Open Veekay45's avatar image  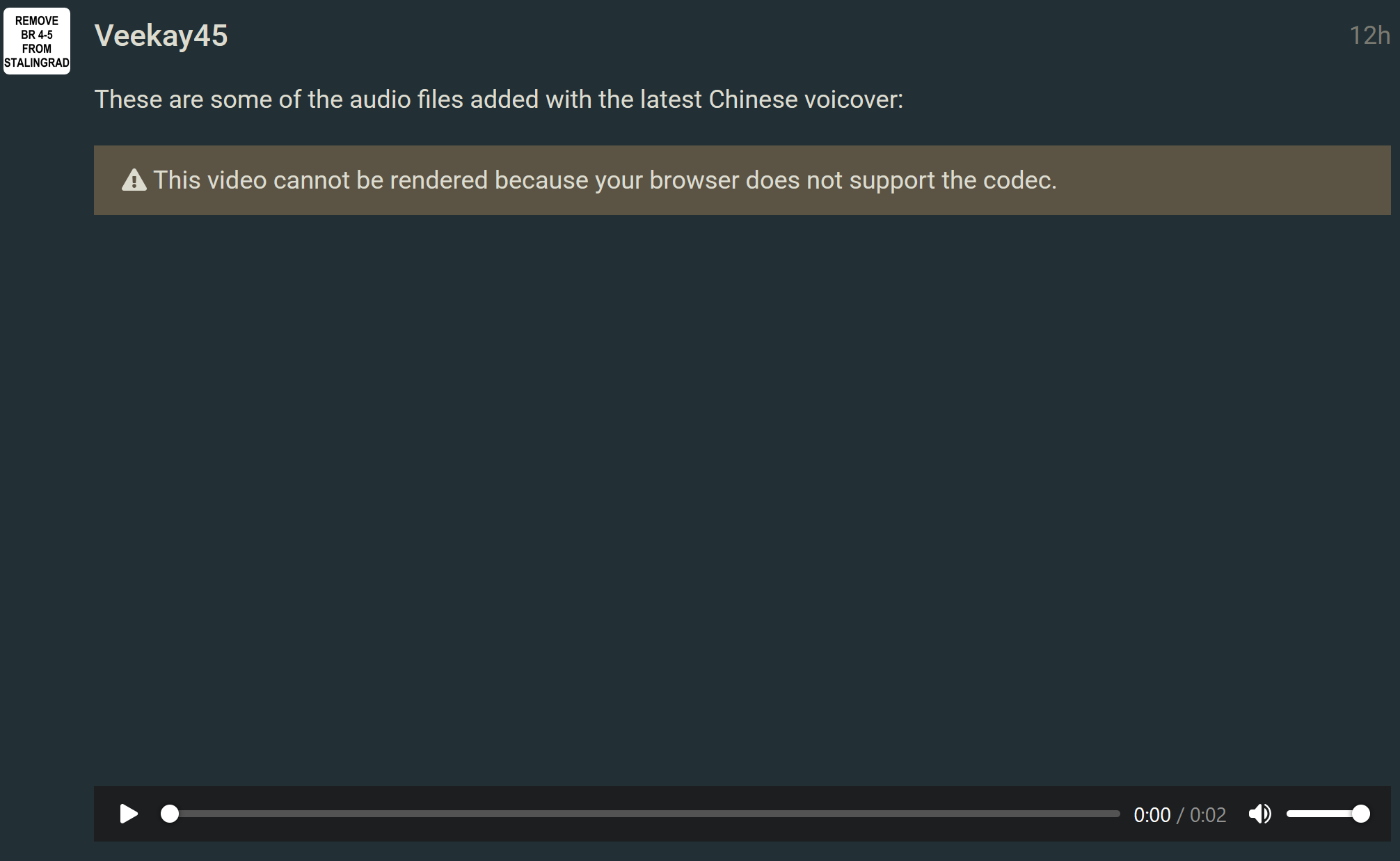point(37,41)
